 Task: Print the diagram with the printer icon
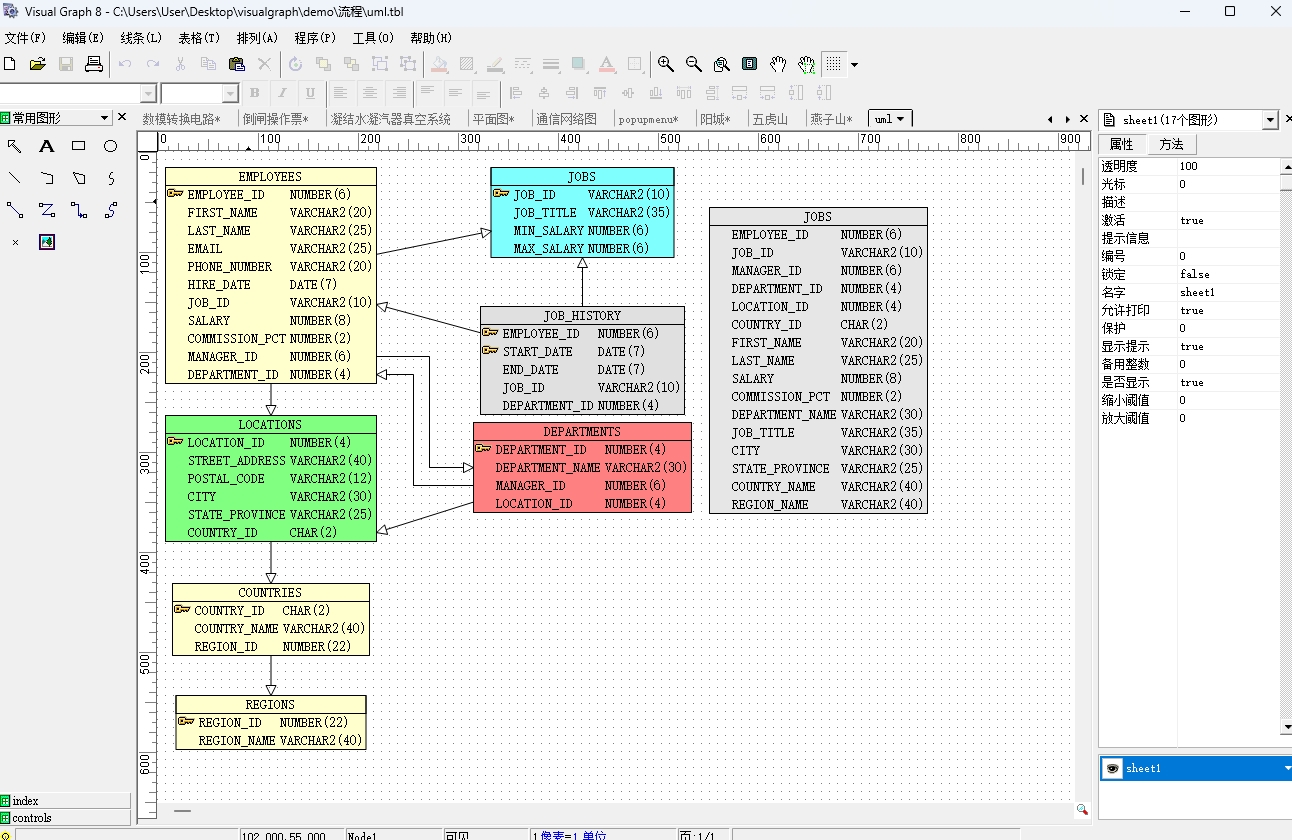94,64
